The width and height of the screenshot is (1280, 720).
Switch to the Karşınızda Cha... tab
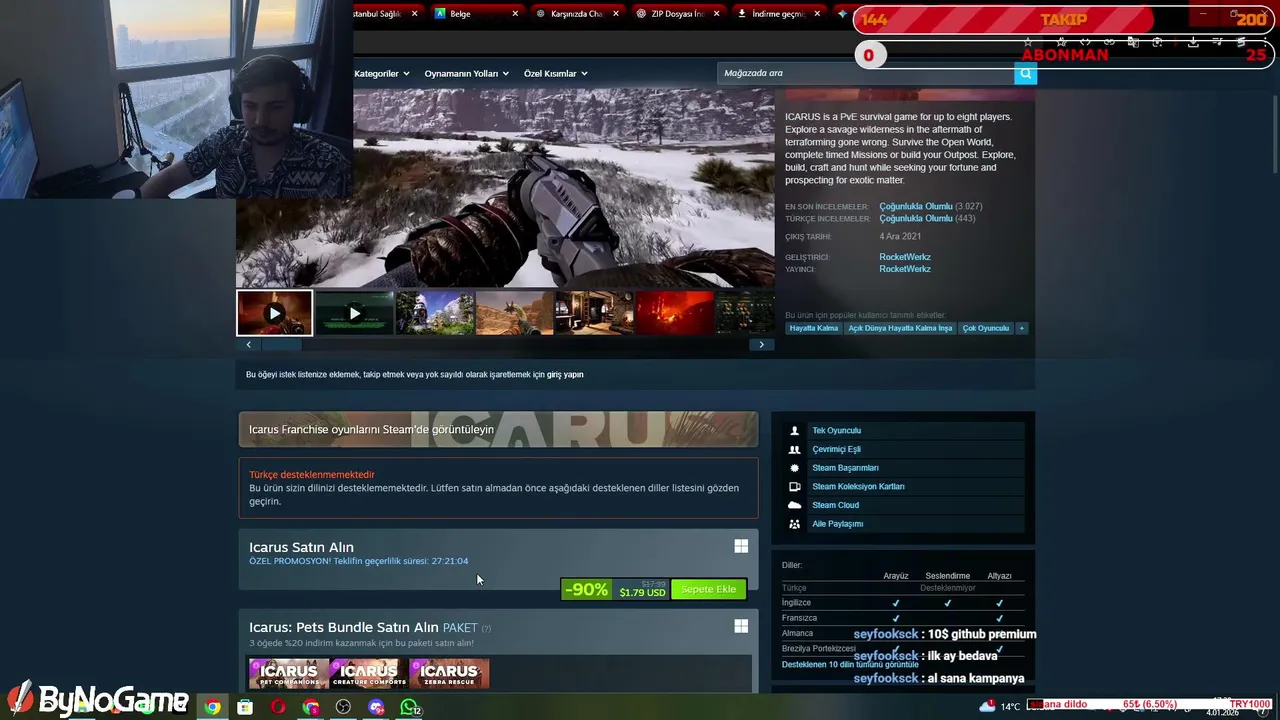577,13
